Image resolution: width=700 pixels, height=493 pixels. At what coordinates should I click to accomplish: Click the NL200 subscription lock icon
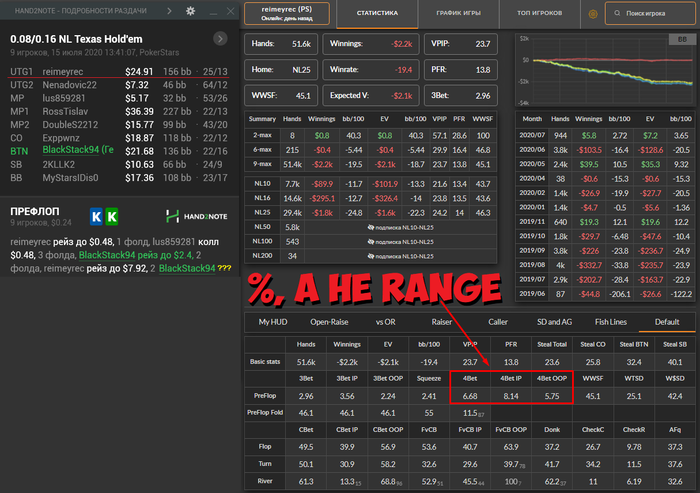pos(371,256)
